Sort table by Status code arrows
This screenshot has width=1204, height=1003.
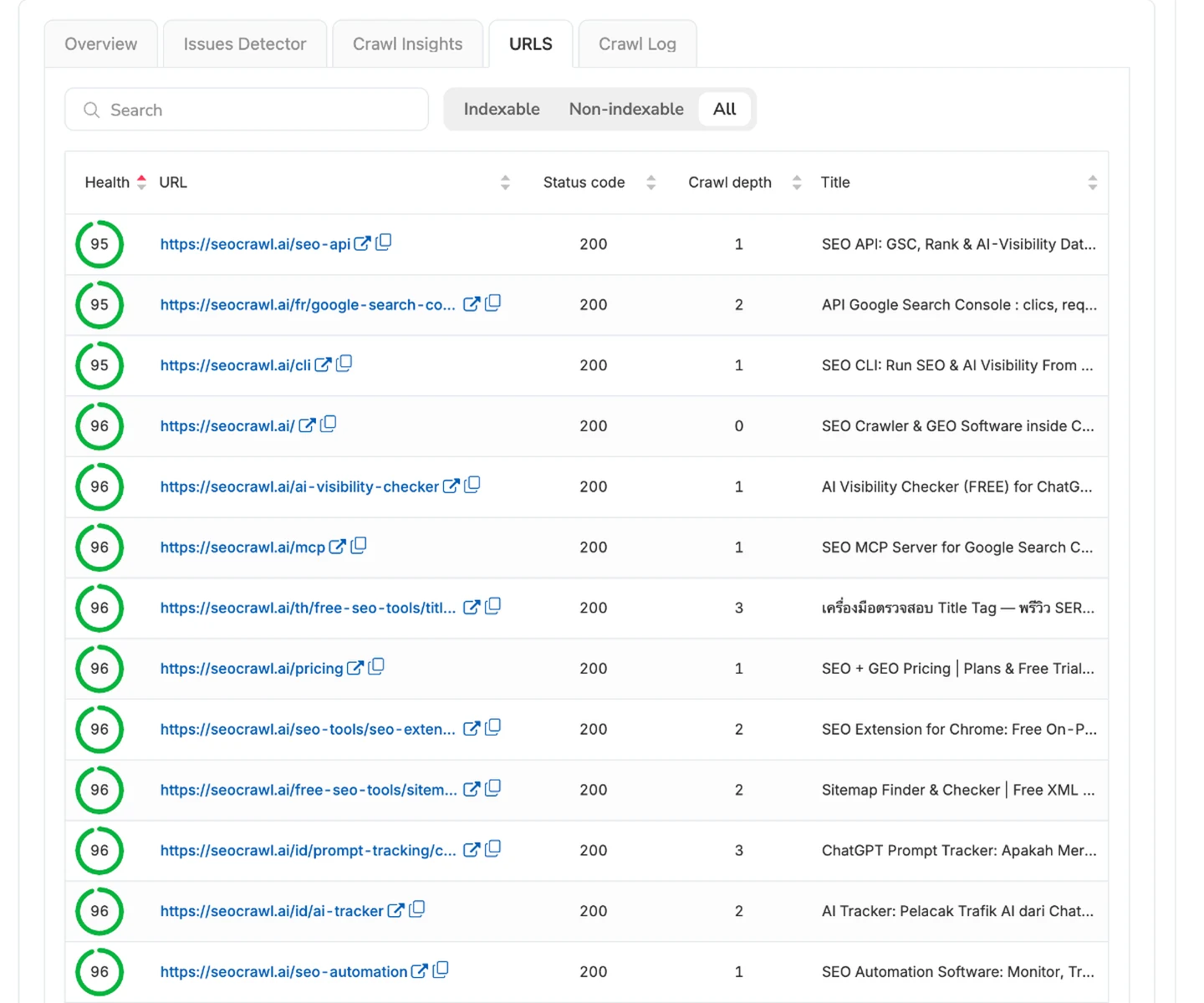pos(651,182)
